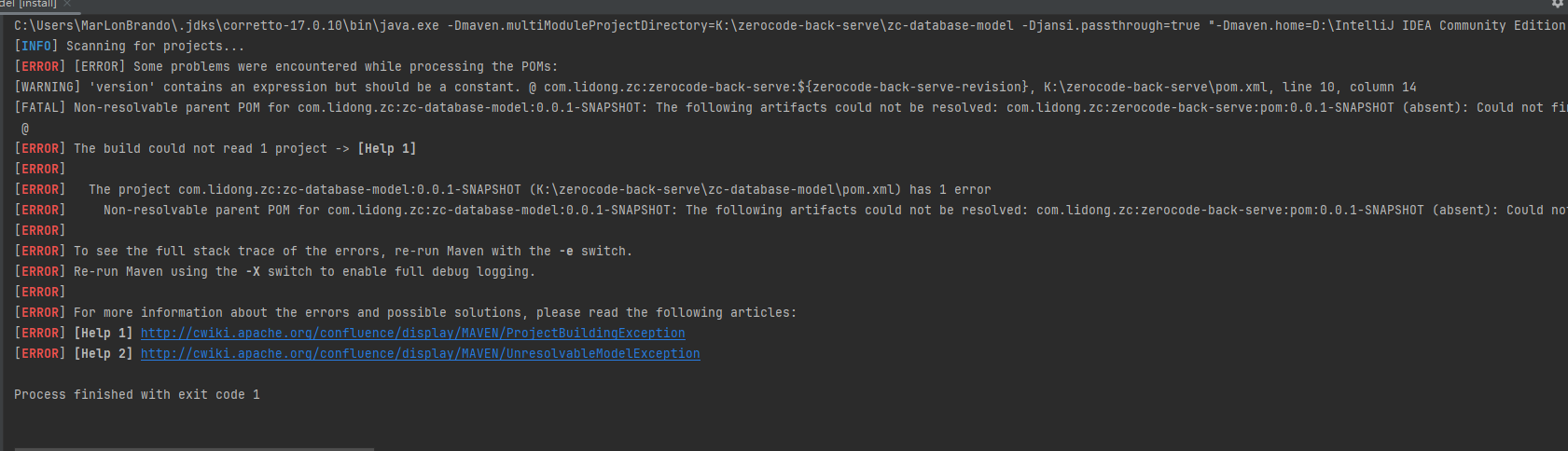Image resolution: width=1568 pixels, height=451 pixels.
Task: Click the [Help 2] label before the link
Action: (x=104, y=354)
